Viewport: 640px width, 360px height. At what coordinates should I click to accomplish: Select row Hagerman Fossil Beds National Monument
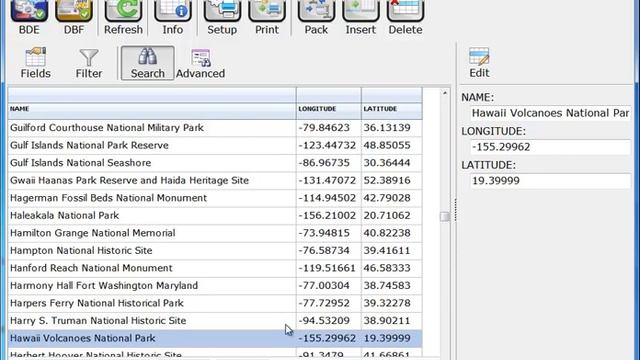(x=215, y=198)
